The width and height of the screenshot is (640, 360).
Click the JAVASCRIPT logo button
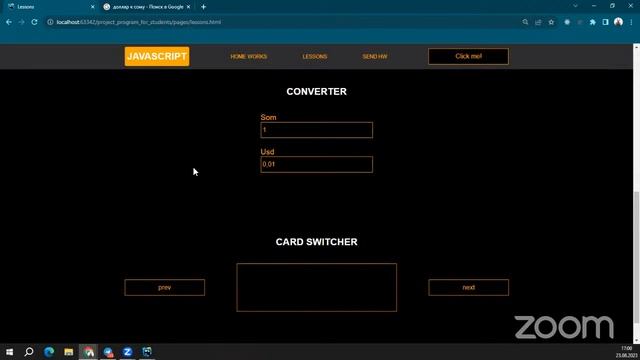tap(157, 56)
